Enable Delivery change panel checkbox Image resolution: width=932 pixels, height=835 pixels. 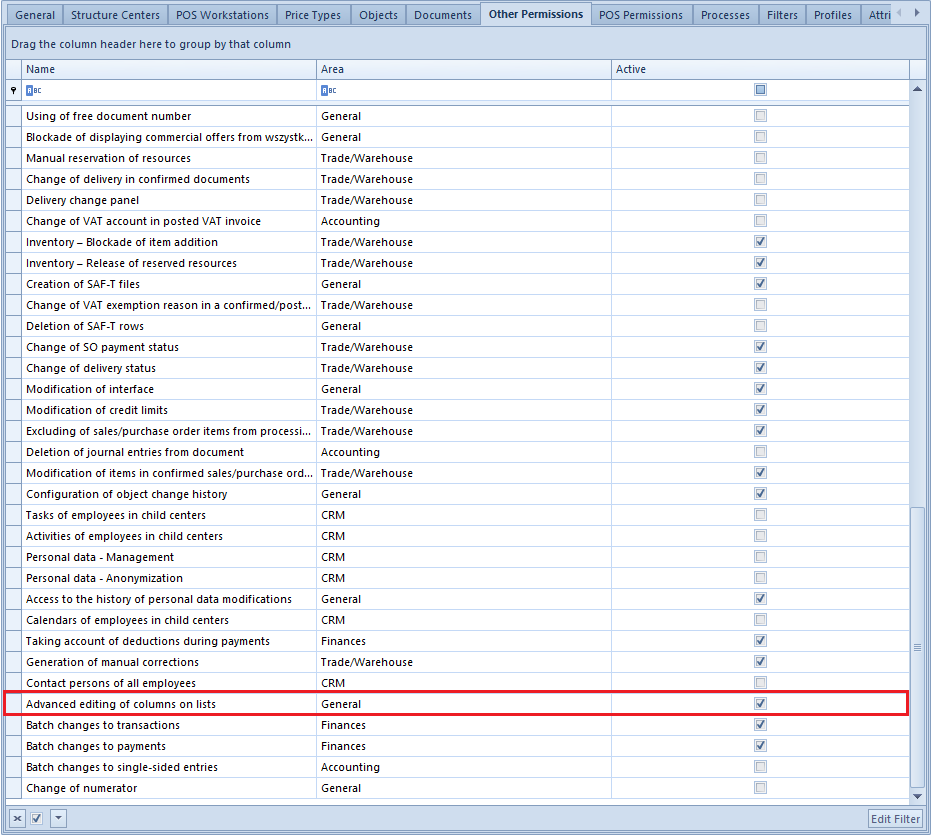[760, 200]
